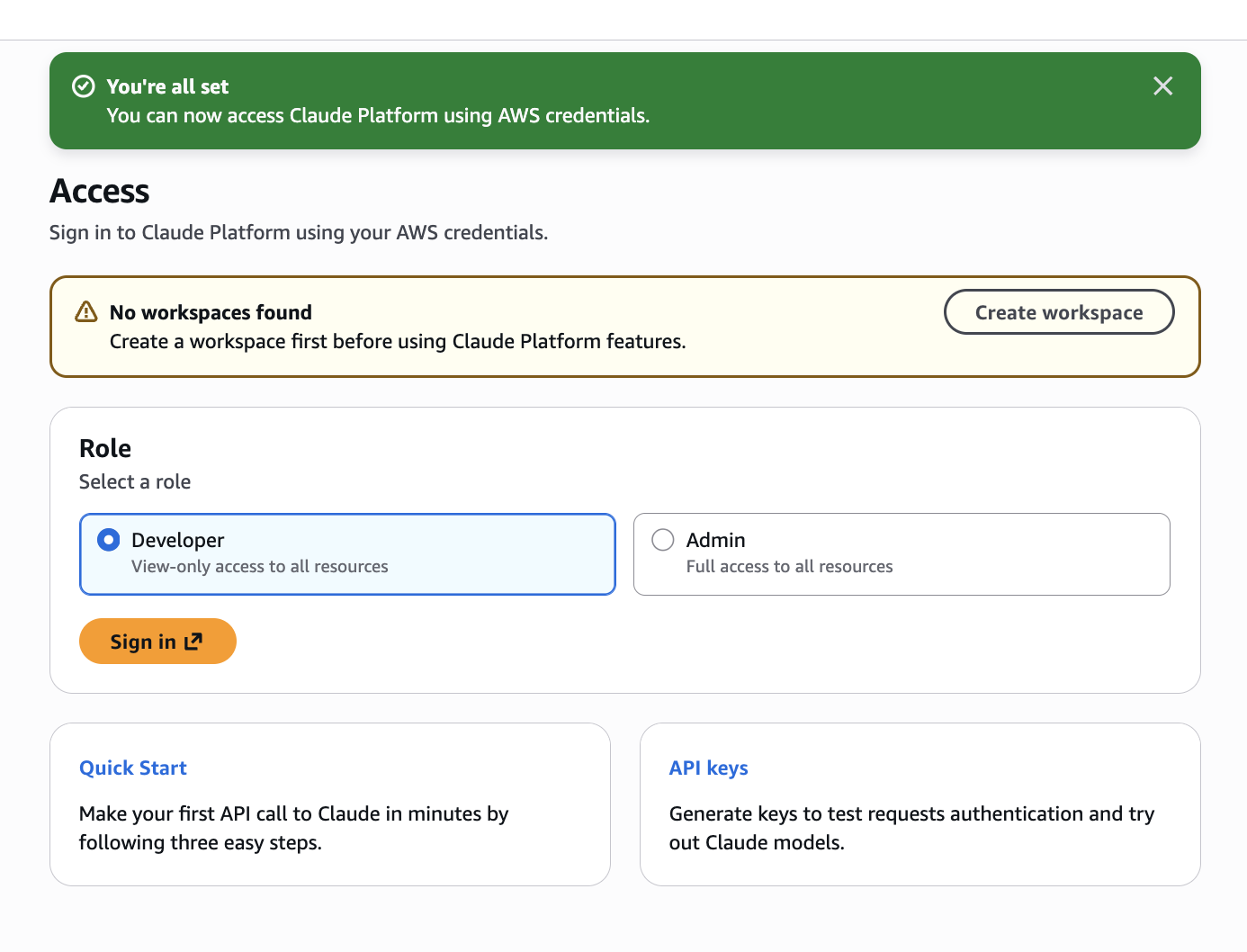This screenshot has height=952, width=1247.
Task: Click the 'Access' page heading
Action: point(100,191)
